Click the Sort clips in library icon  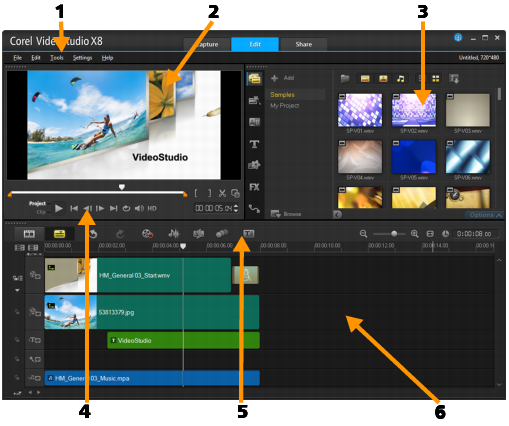click(x=454, y=79)
